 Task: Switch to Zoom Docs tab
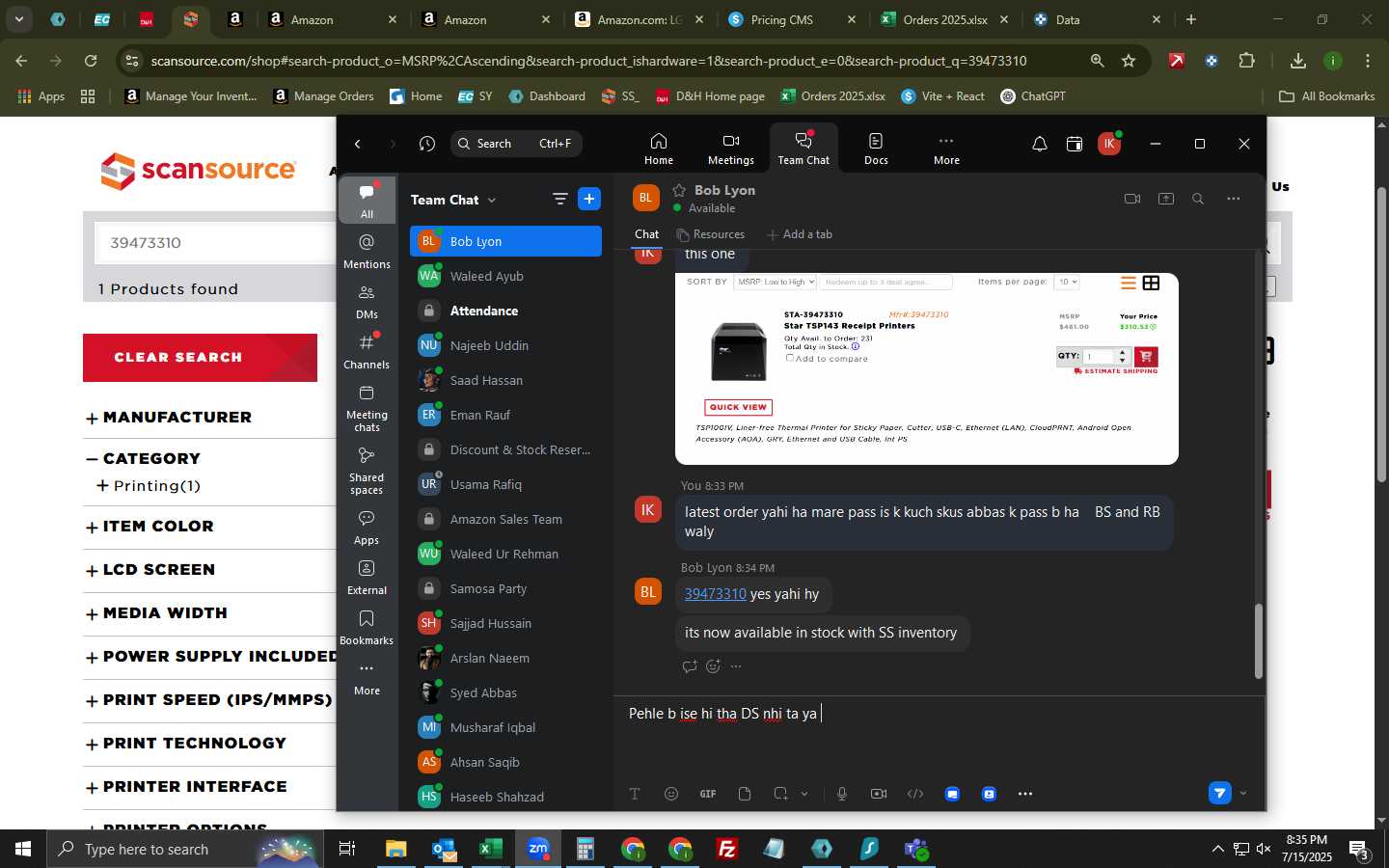(876, 149)
